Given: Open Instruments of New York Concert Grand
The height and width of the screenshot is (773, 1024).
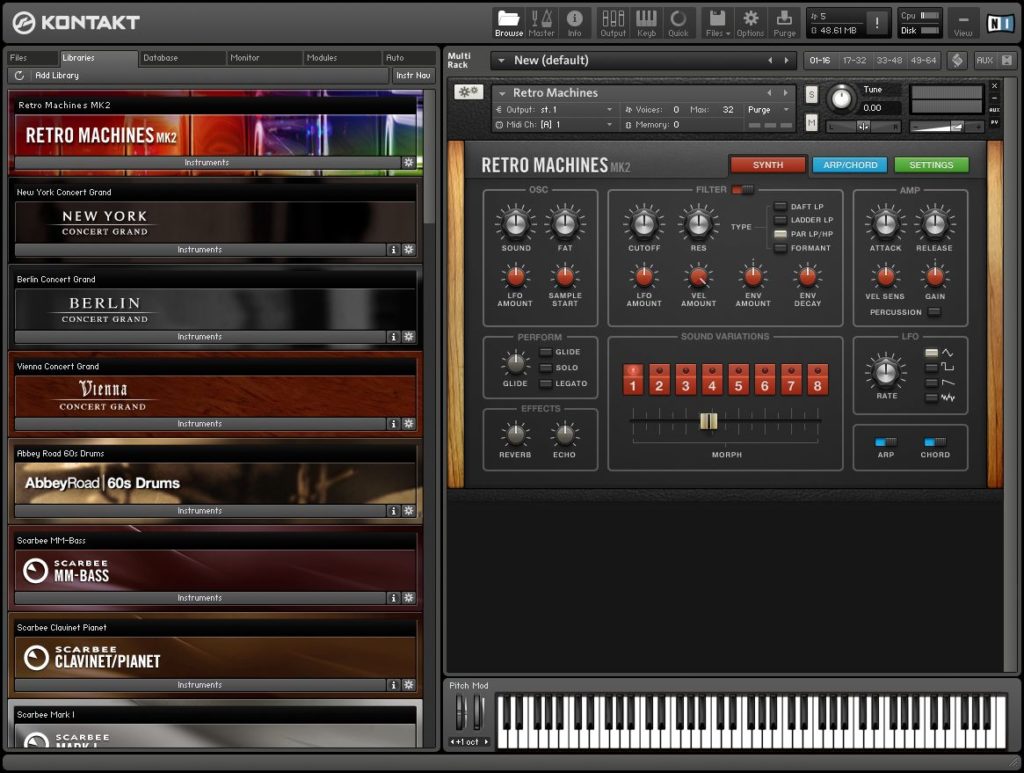Looking at the screenshot, I should pyautogui.click(x=200, y=250).
